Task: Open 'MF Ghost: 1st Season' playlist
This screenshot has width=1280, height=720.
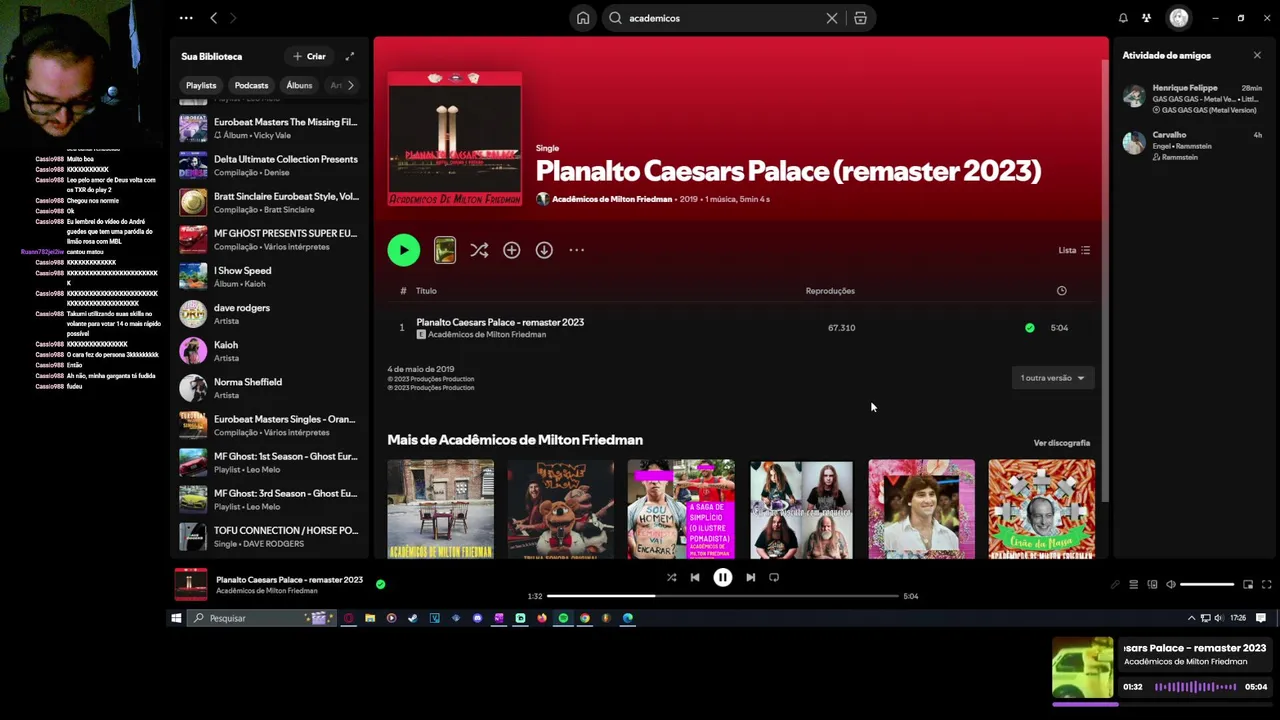Action: click(x=270, y=462)
